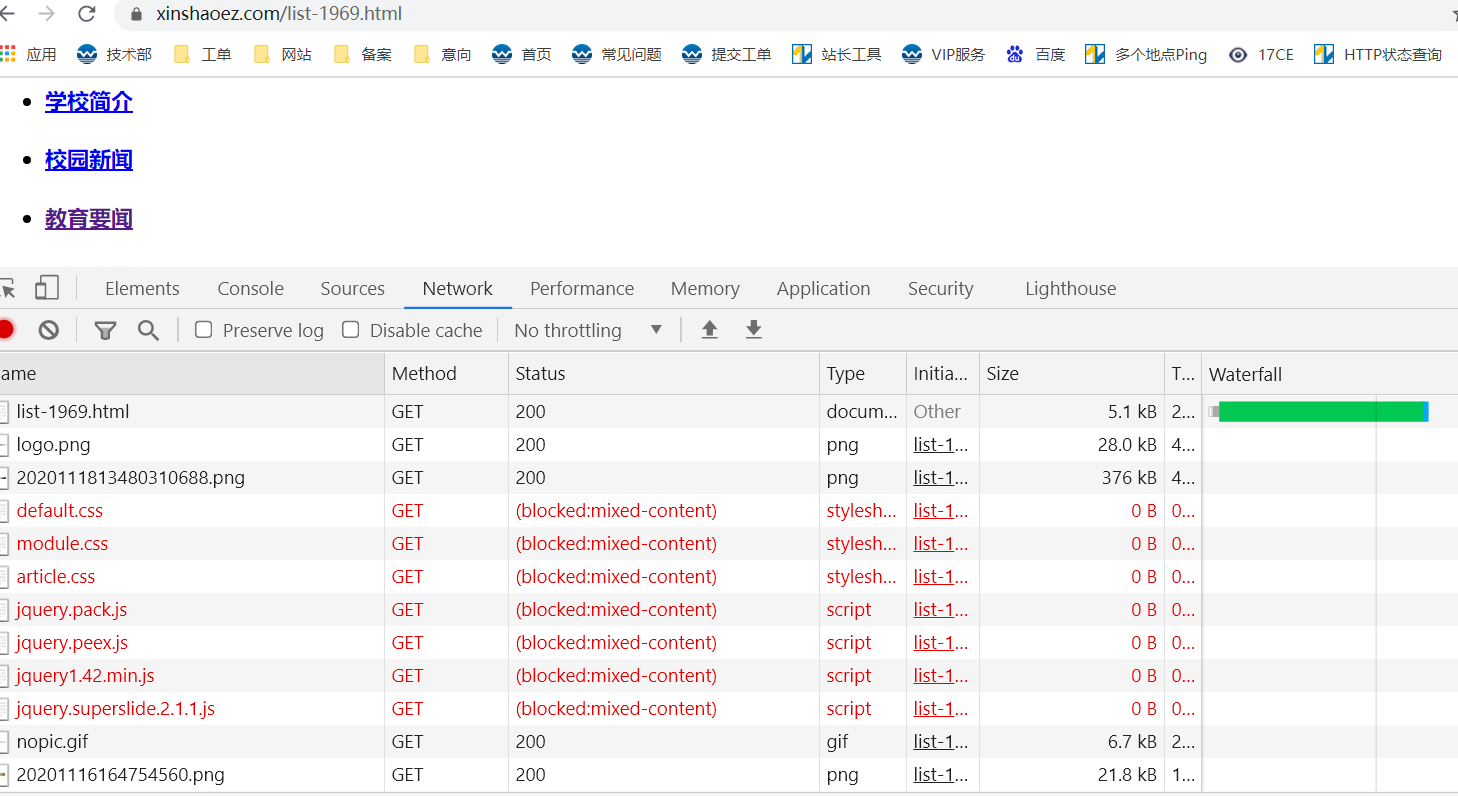Open the network filter funnel icon
Screen dimensions: 1458x796
(105, 330)
